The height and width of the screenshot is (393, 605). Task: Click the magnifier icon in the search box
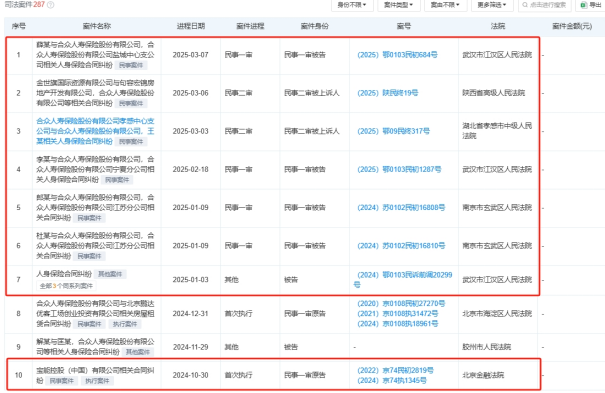525,5
